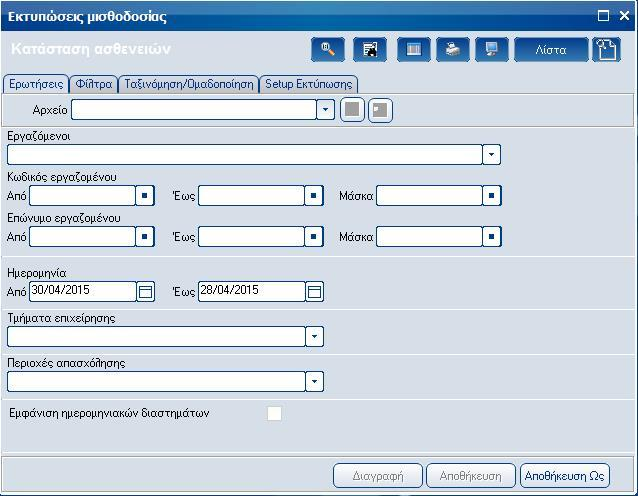Click the Αποθήκευση Ως button

[x=565, y=475]
